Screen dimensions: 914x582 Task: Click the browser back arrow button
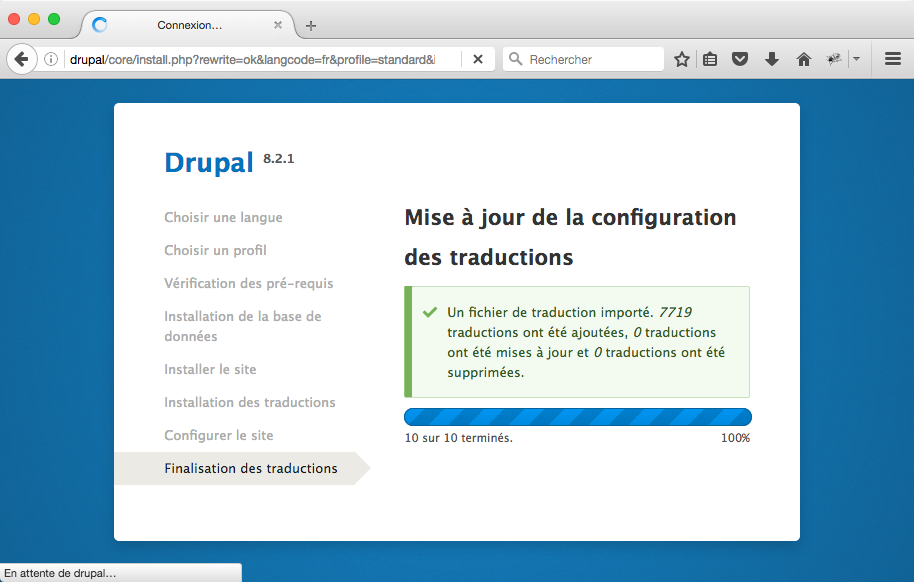(x=22, y=59)
